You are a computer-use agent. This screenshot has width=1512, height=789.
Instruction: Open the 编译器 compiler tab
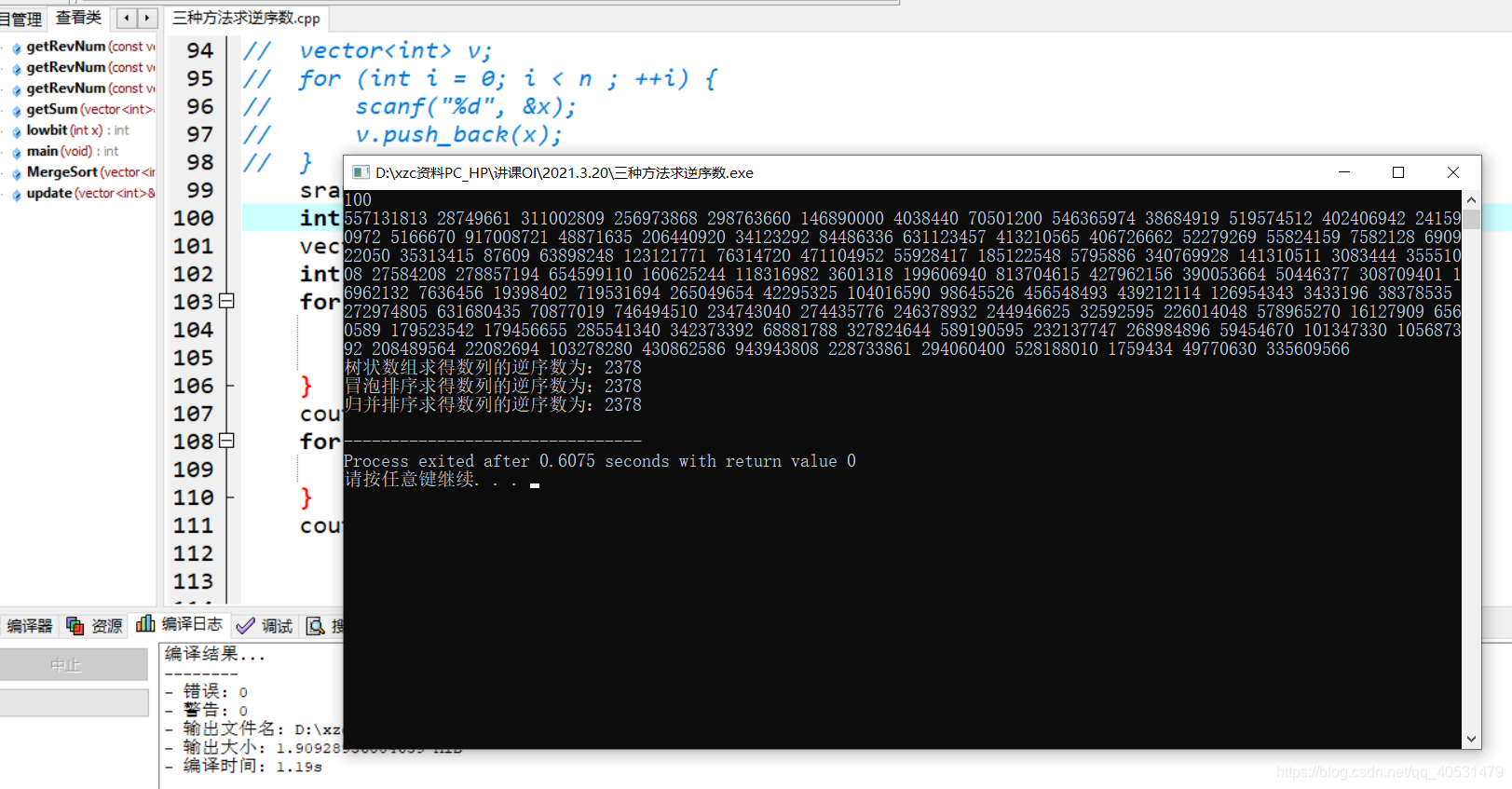tap(30, 626)
